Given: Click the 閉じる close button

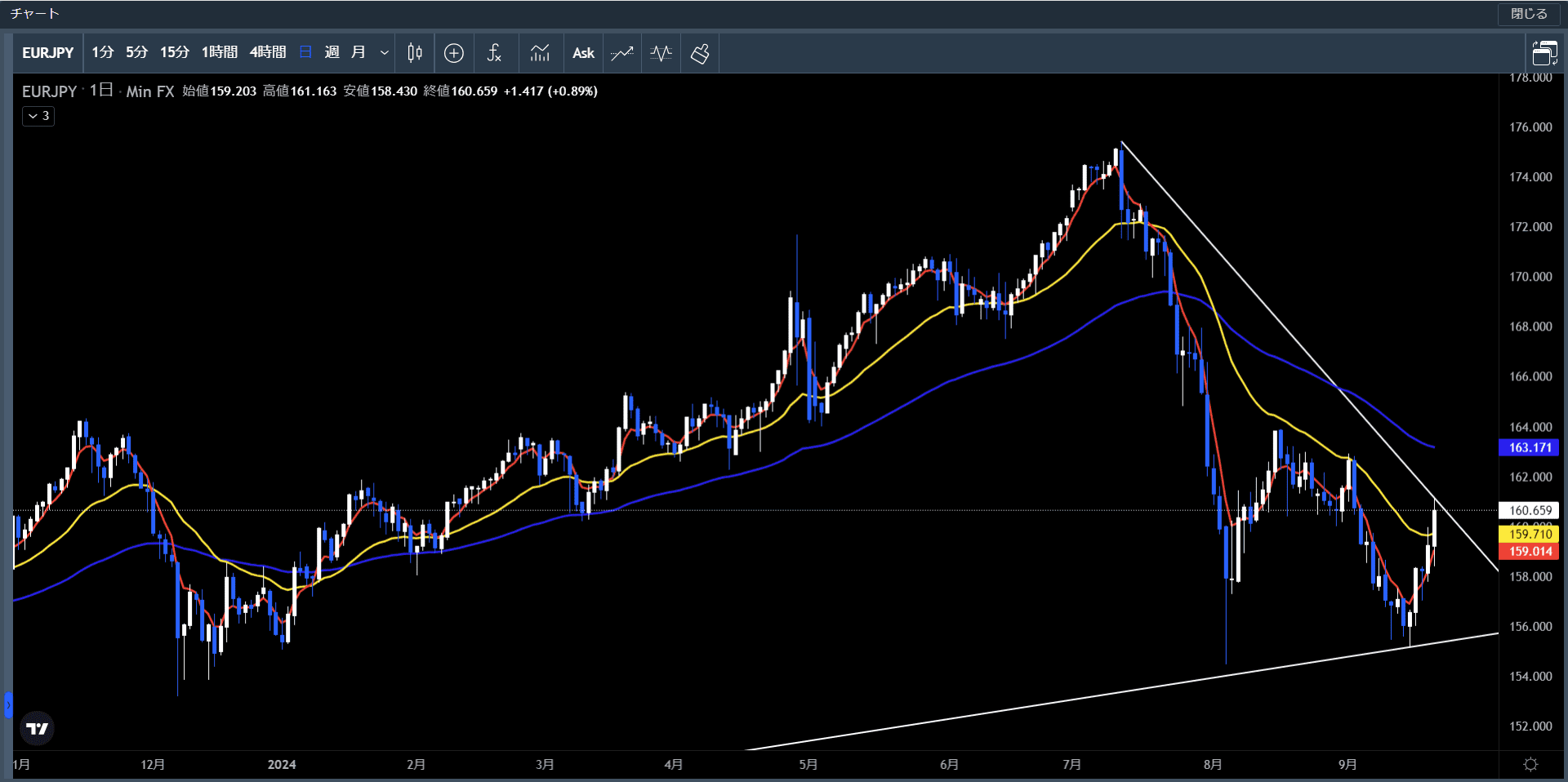Looking at the screenshot, I should click(1529, 14).
